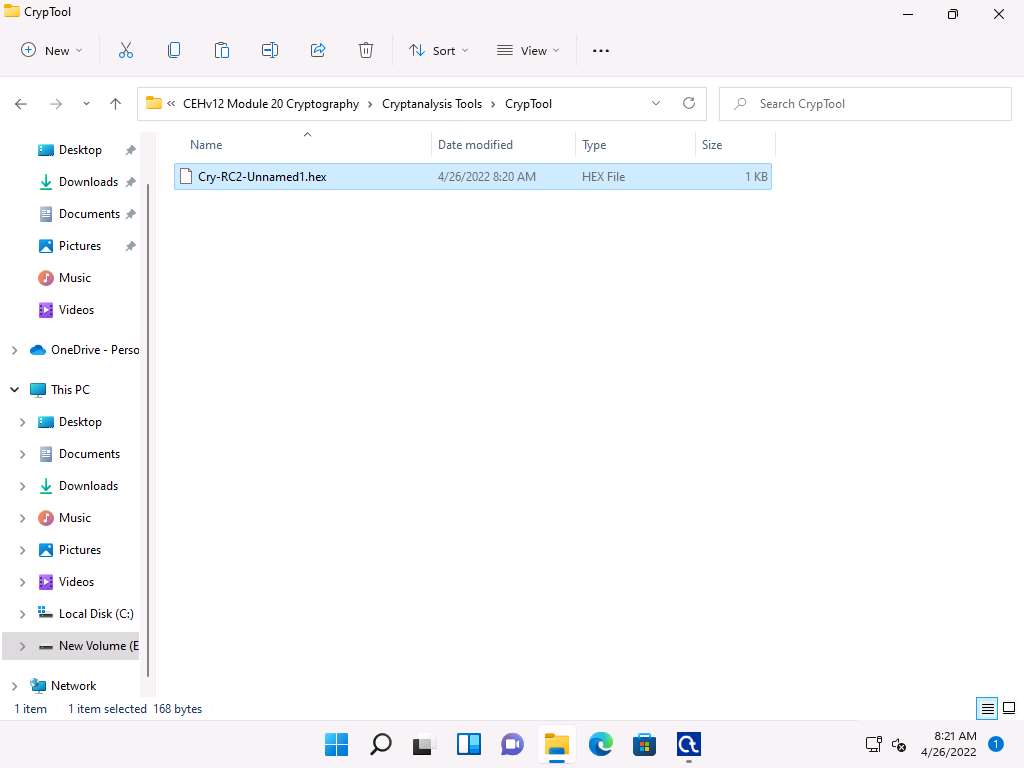The width and height of the screenshot is (1024, 768).
Task: Sort files by Date modified column
Action: 475,145
